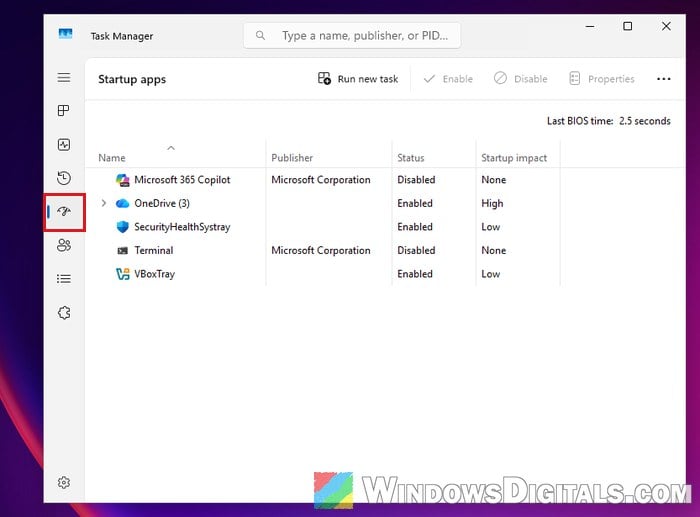The height and width of the screenshot is (517, 700).
Task: Click the search magnifier icon
Action: (x=260, y=35)
